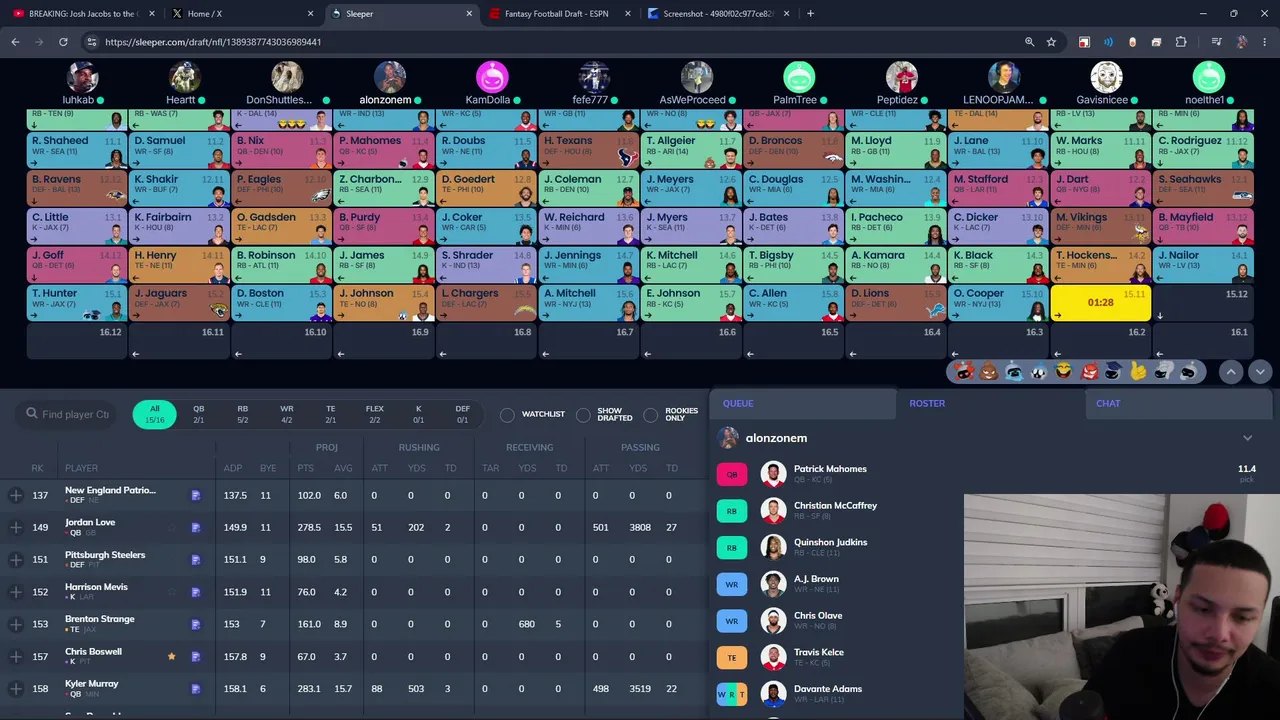Star Jordan Love for the watchlist

[x=171, y=527]
